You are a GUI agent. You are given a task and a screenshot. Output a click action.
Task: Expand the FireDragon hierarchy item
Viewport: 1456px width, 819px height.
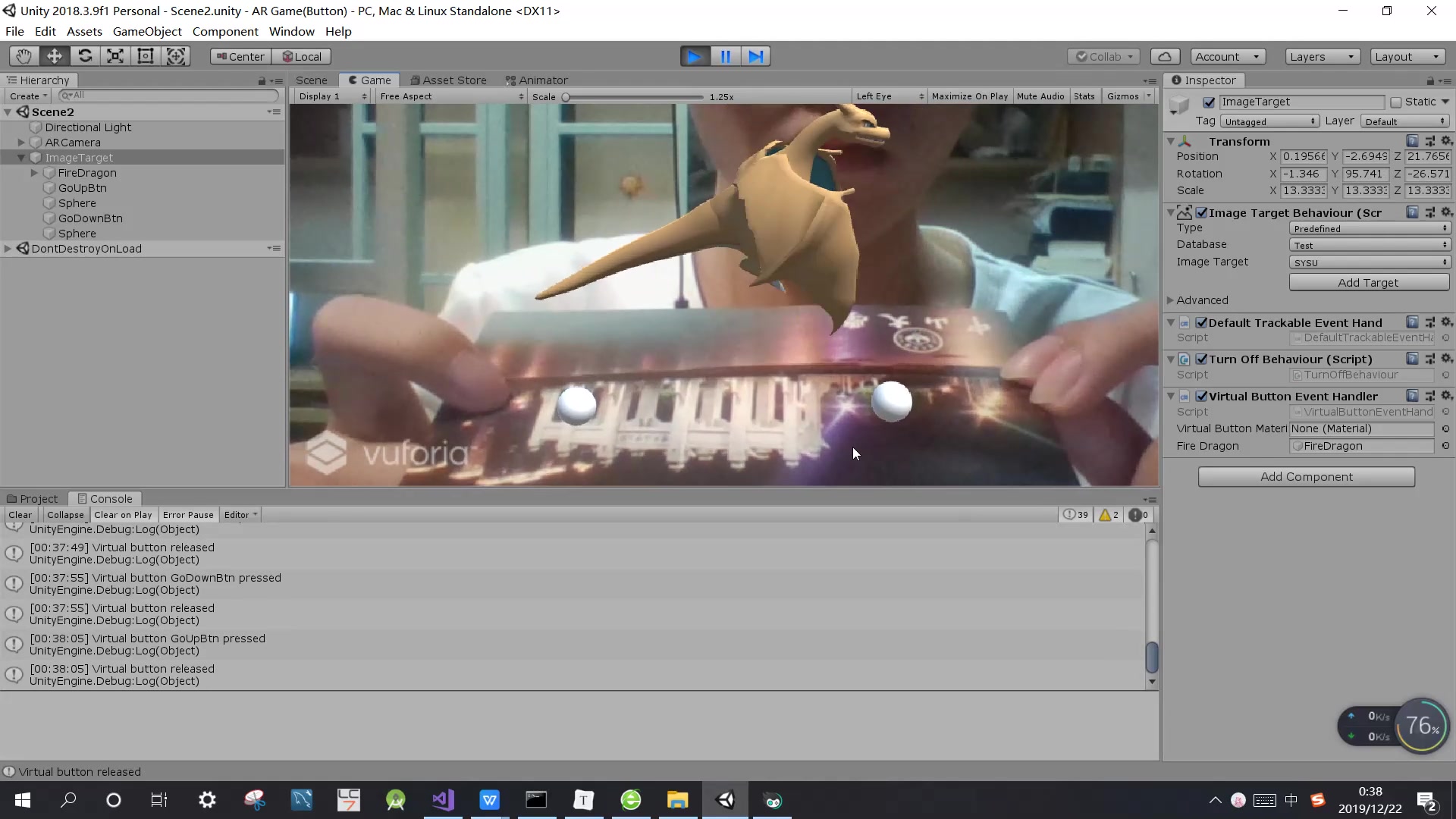point(34,173)
